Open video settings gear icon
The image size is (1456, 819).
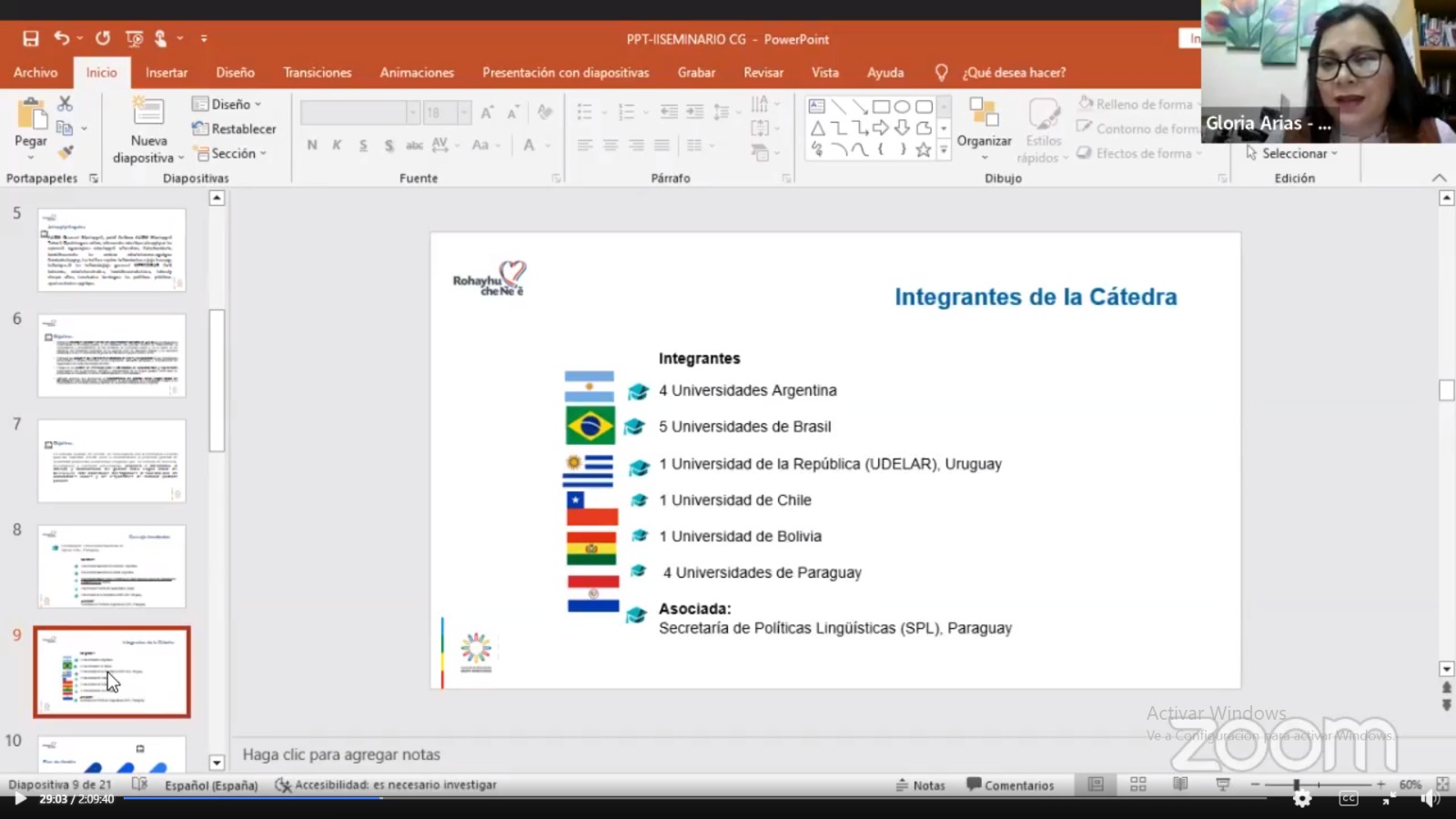click(x=1302, y=799)
